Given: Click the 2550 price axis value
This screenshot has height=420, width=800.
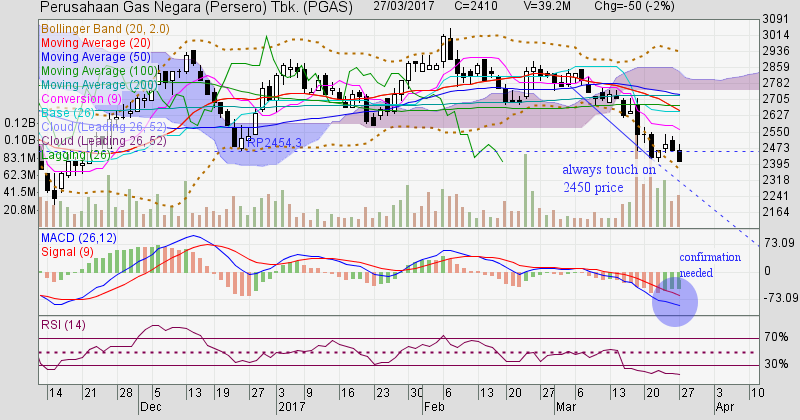Looking at the screenshot, I should pos(776,132).
